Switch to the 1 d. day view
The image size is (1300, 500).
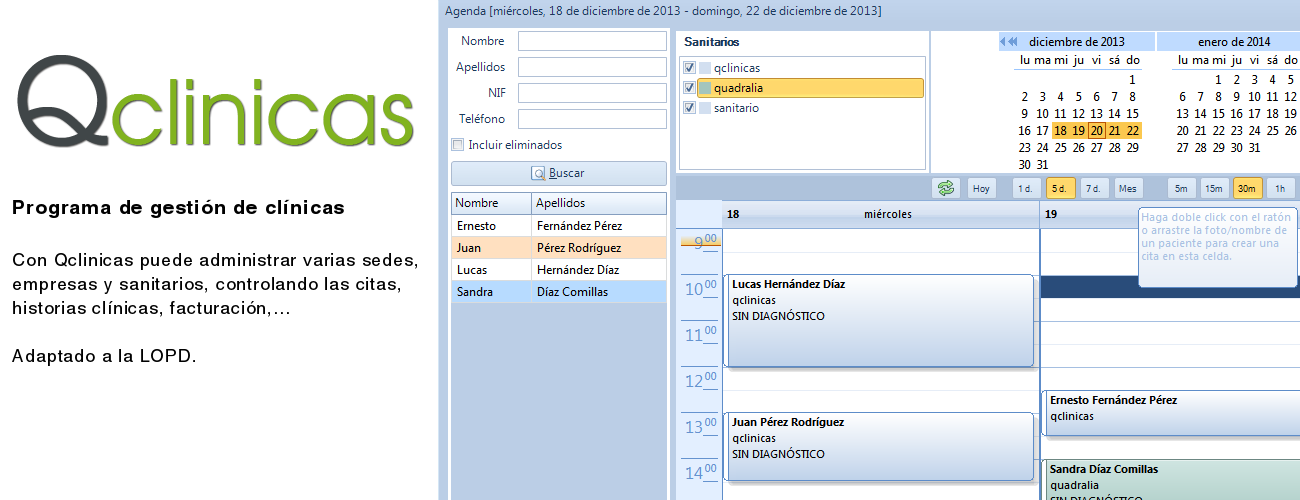[x=1025, y=188]
